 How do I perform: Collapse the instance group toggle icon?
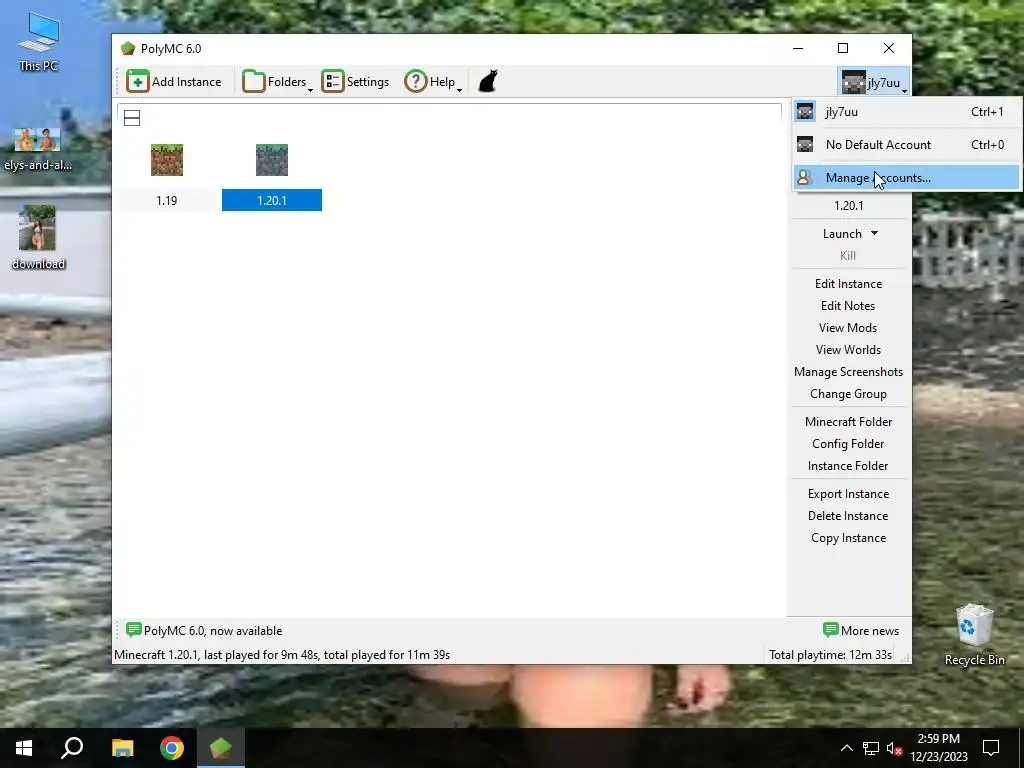point(132,118)
